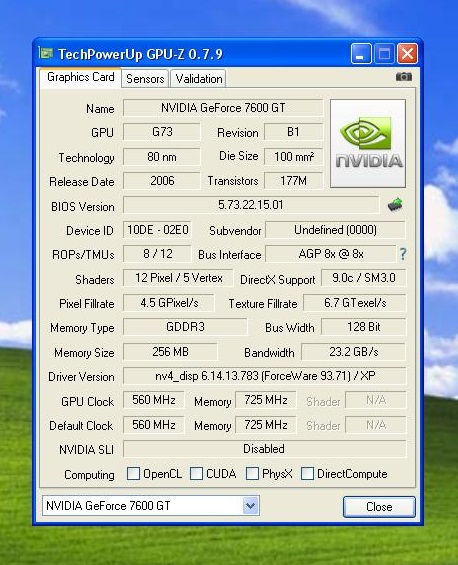This screenshot has height=565, width=458.
Task: Click the GPU value G73
Action: [162, 132]
